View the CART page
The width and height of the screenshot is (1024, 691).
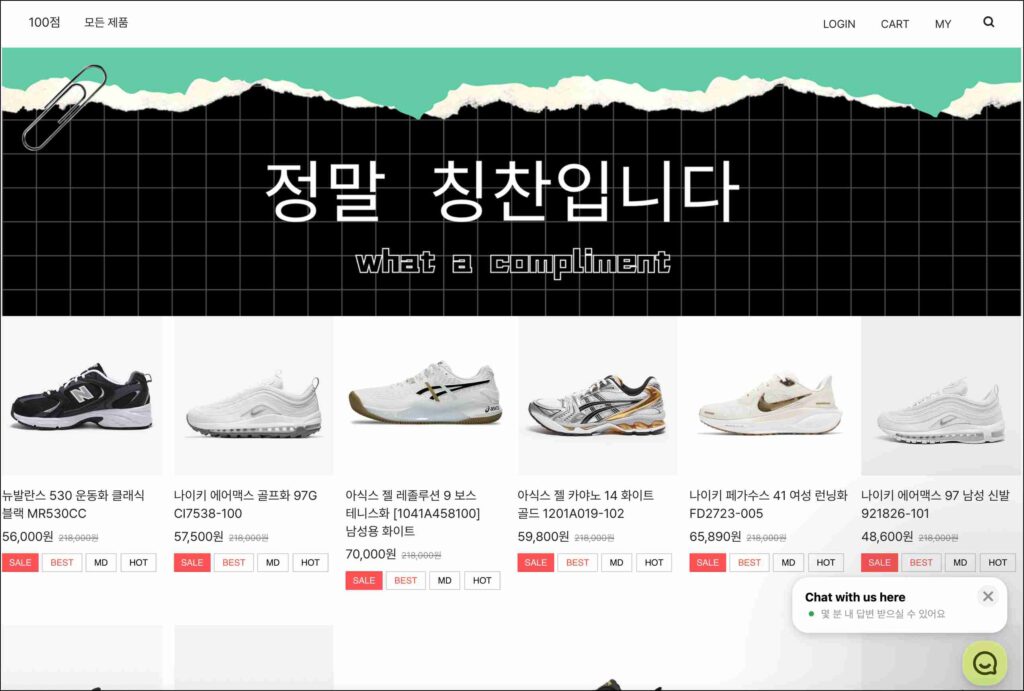(x=894, y=24)
